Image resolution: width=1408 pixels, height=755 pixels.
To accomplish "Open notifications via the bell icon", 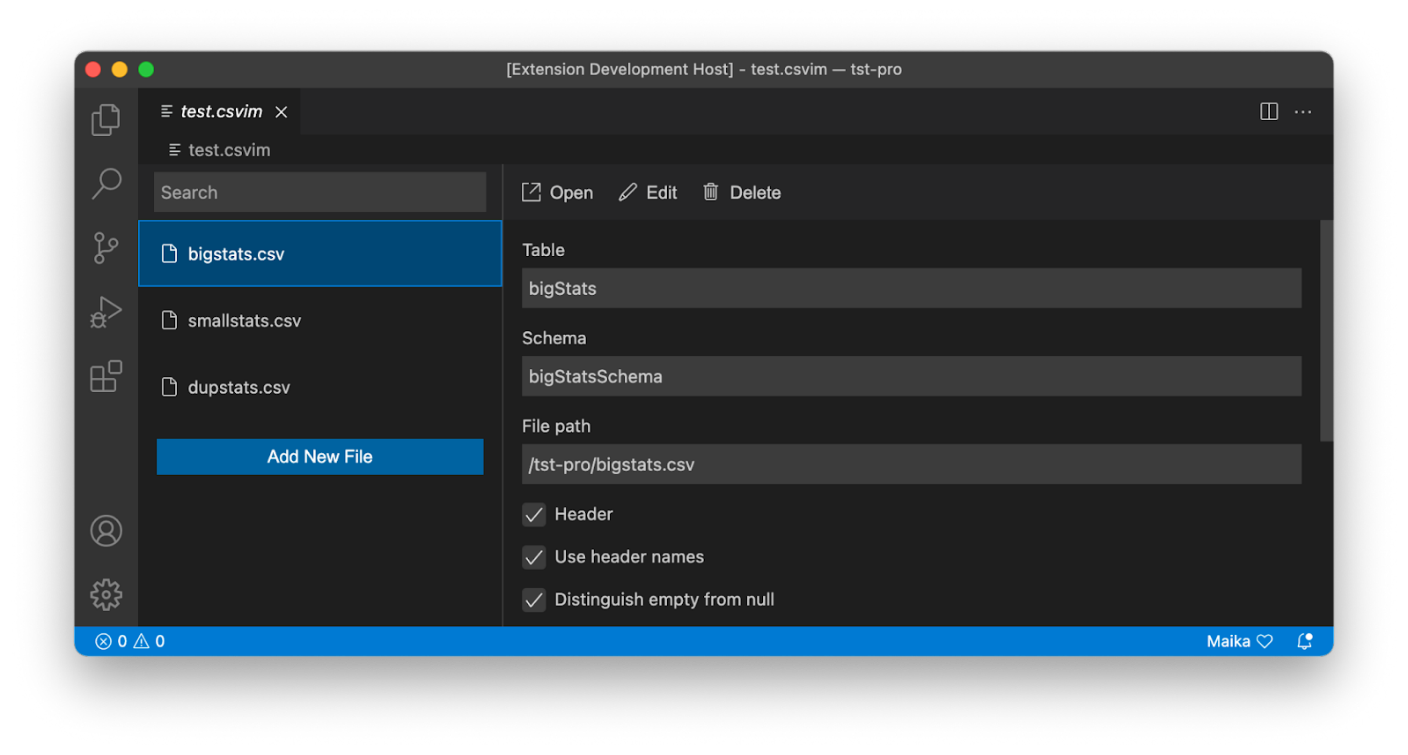I will pyautogui.click(x=1305, y=641).
